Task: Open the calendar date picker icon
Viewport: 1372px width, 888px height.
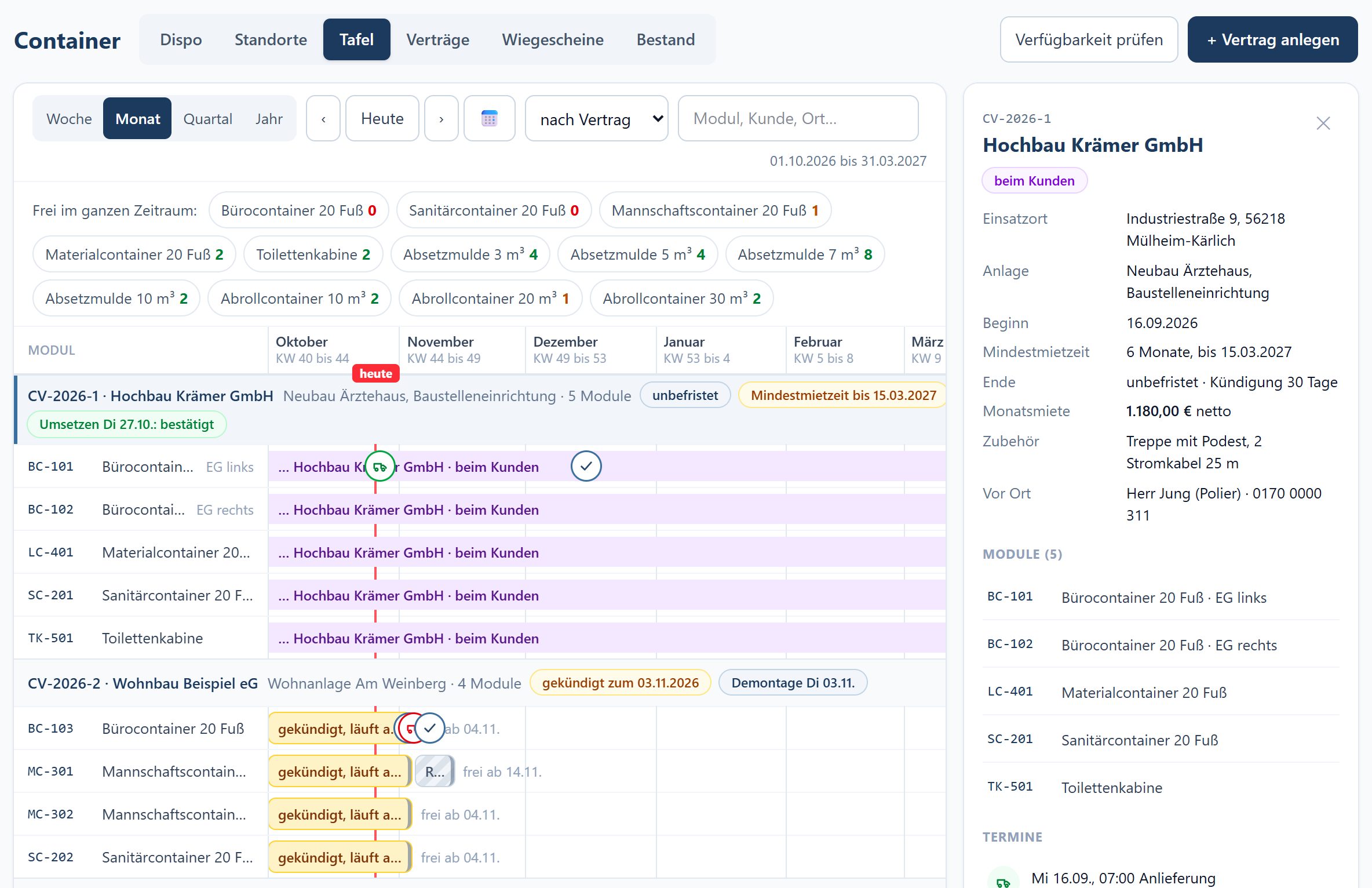Action: [x=490, y=119]
